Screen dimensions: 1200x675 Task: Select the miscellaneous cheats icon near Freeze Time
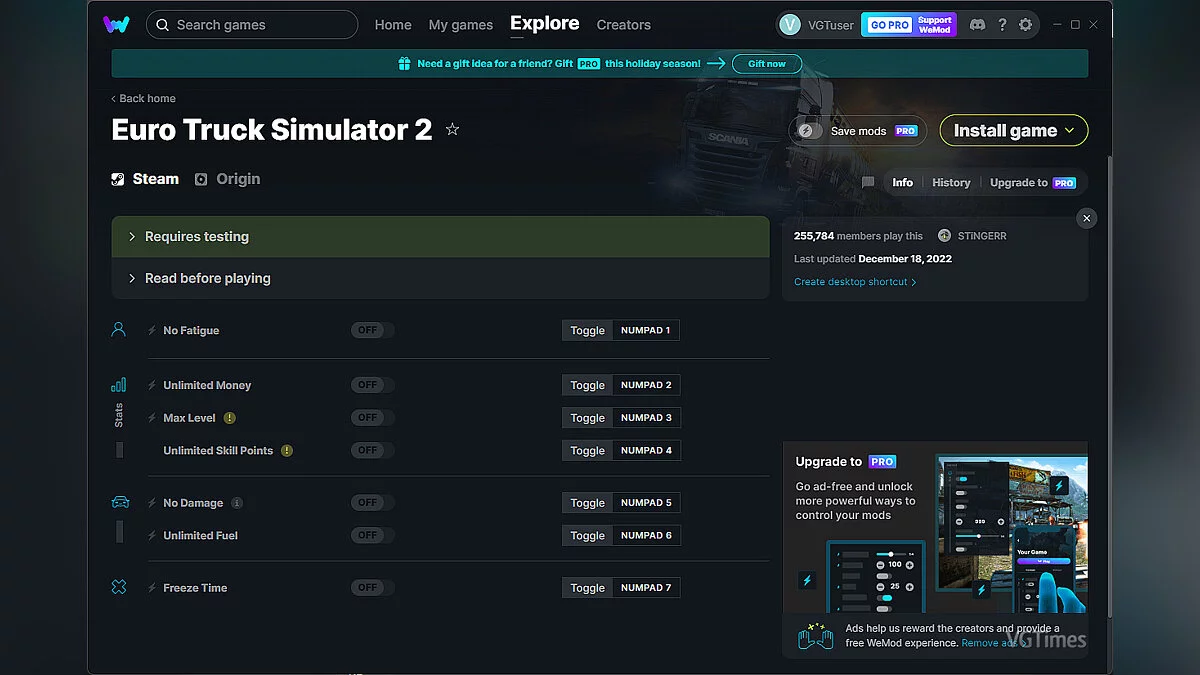[x=119, y=587]
